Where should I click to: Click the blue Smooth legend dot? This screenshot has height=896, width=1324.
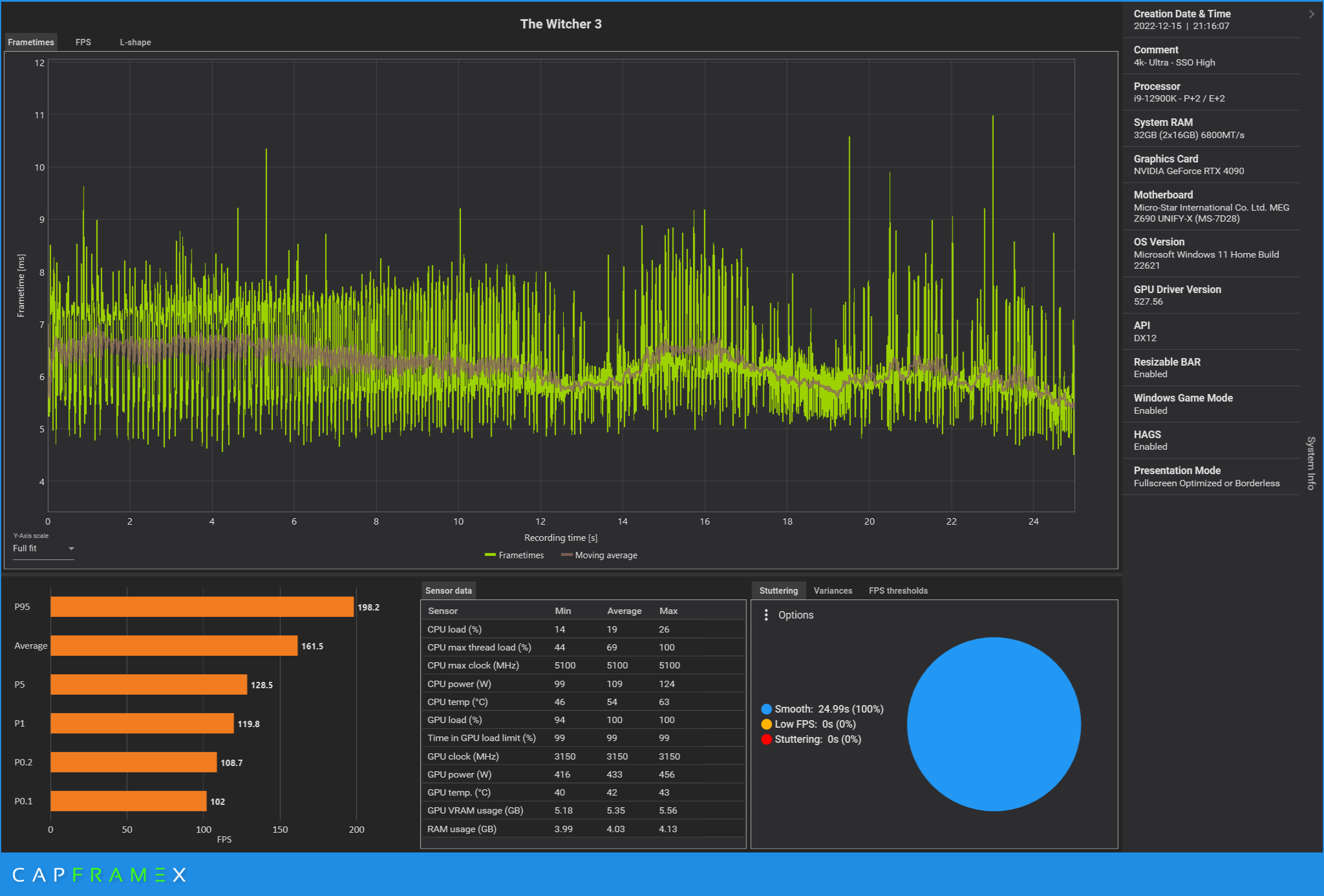(766, 709)
